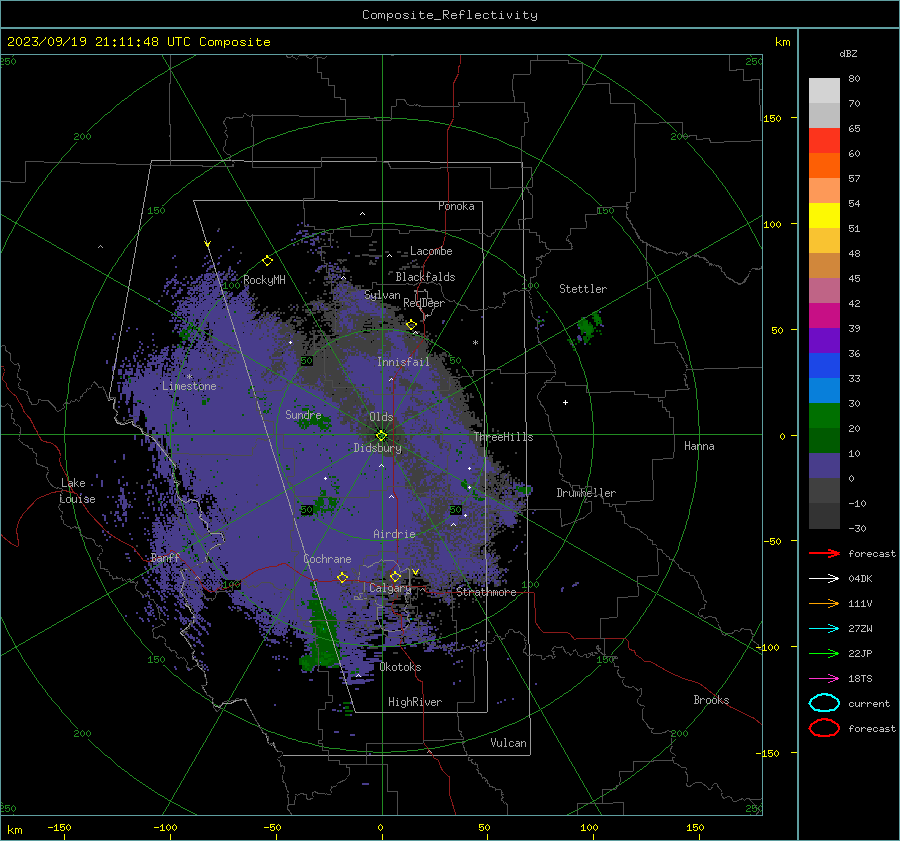Click the -150 tick on bottom axis
This screenshot has height=841, width=900.
pos(59,827)
